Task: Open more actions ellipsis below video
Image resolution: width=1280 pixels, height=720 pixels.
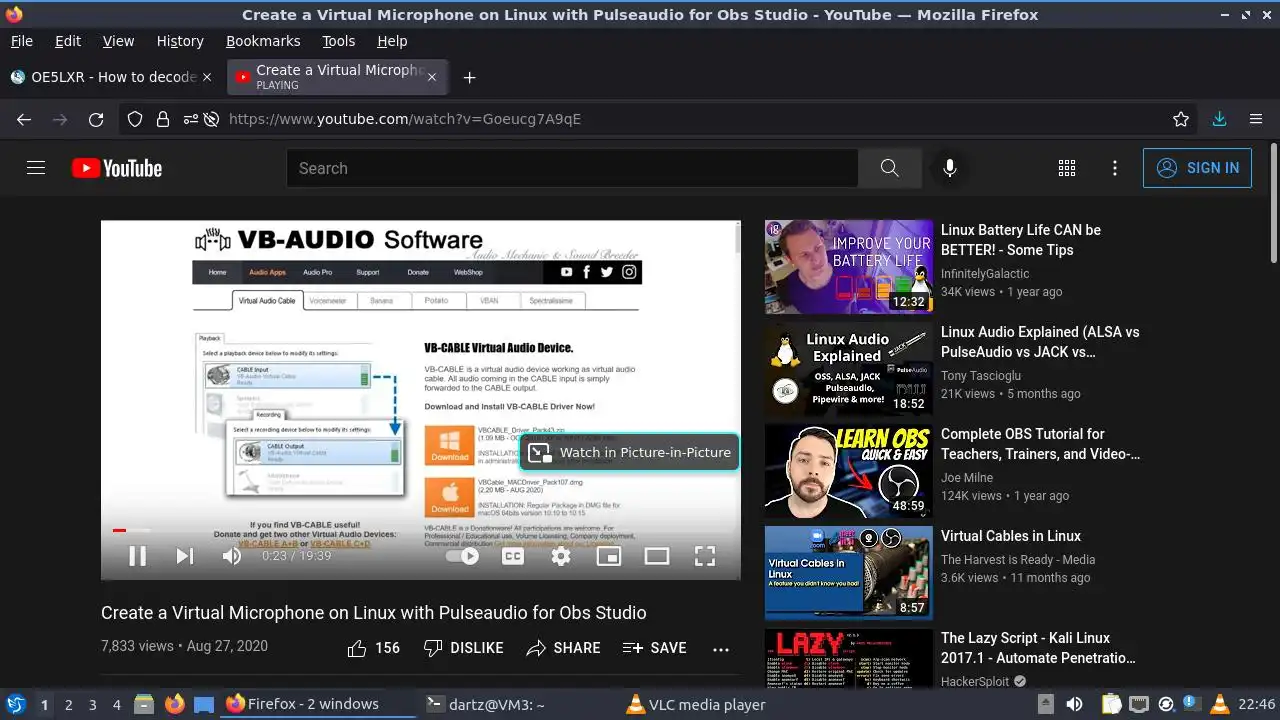Action: click(721, 648)
